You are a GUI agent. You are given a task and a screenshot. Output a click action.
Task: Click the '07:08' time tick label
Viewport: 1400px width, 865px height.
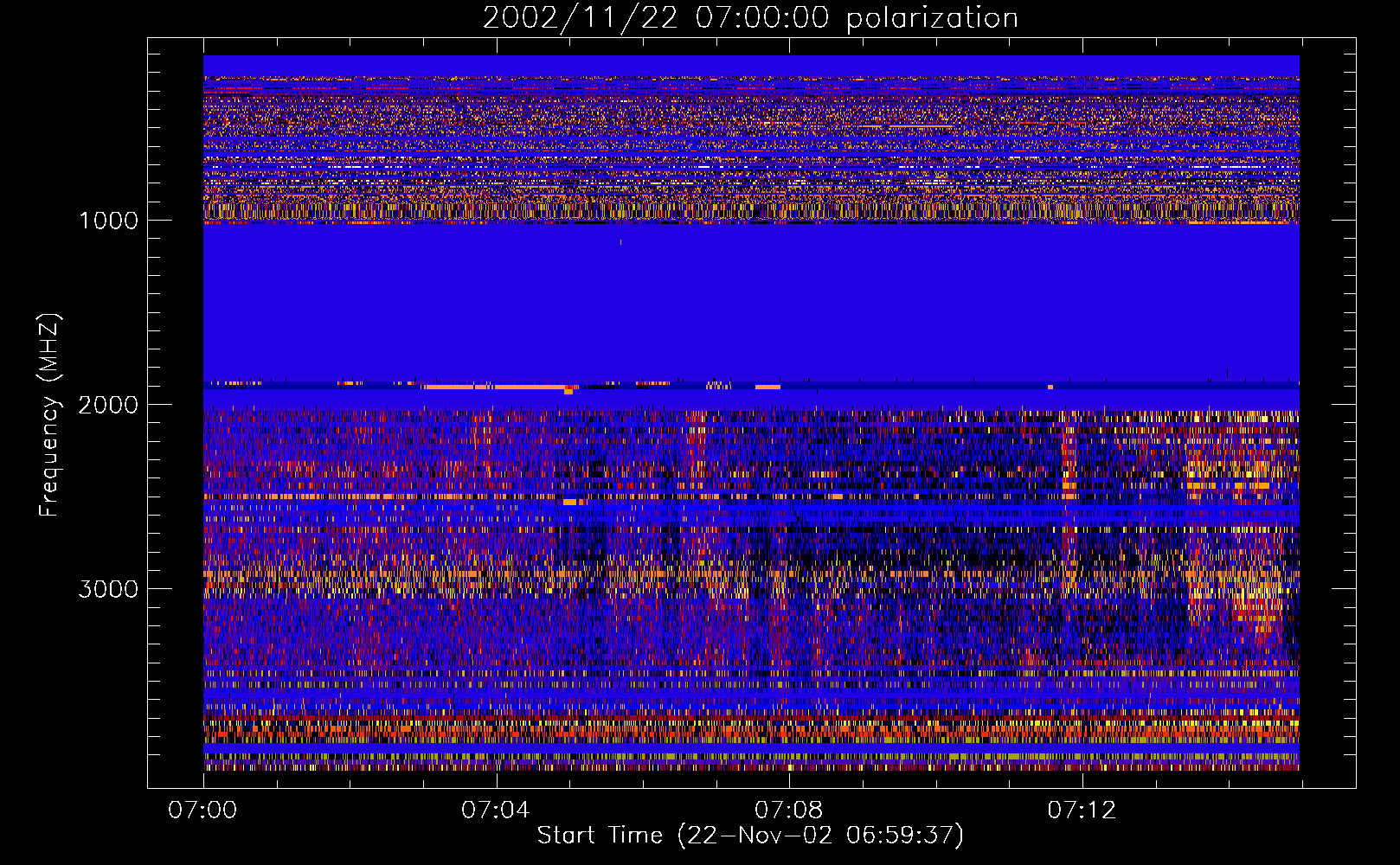click(789, 811)
